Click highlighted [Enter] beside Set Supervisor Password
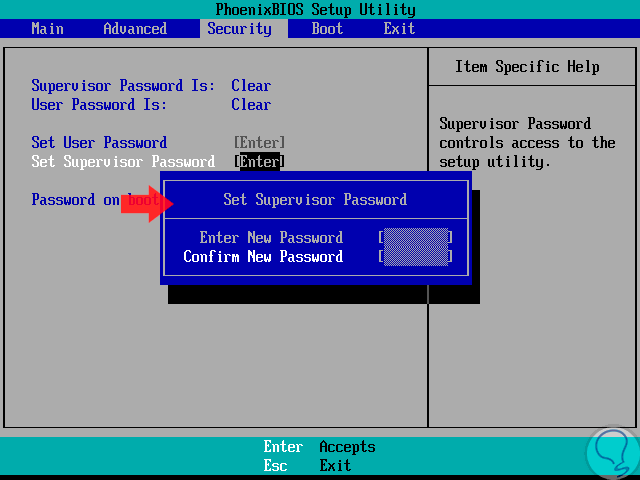640x480 pixels. [259, 162]
